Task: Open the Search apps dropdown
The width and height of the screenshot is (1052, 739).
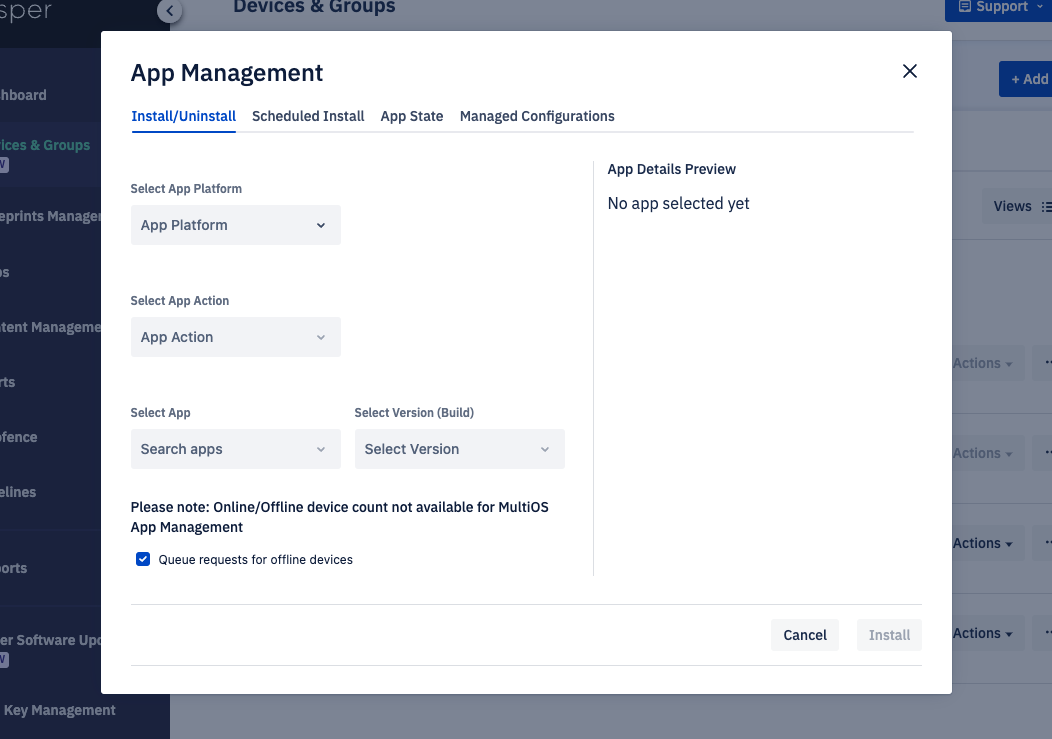Action: 235,449
